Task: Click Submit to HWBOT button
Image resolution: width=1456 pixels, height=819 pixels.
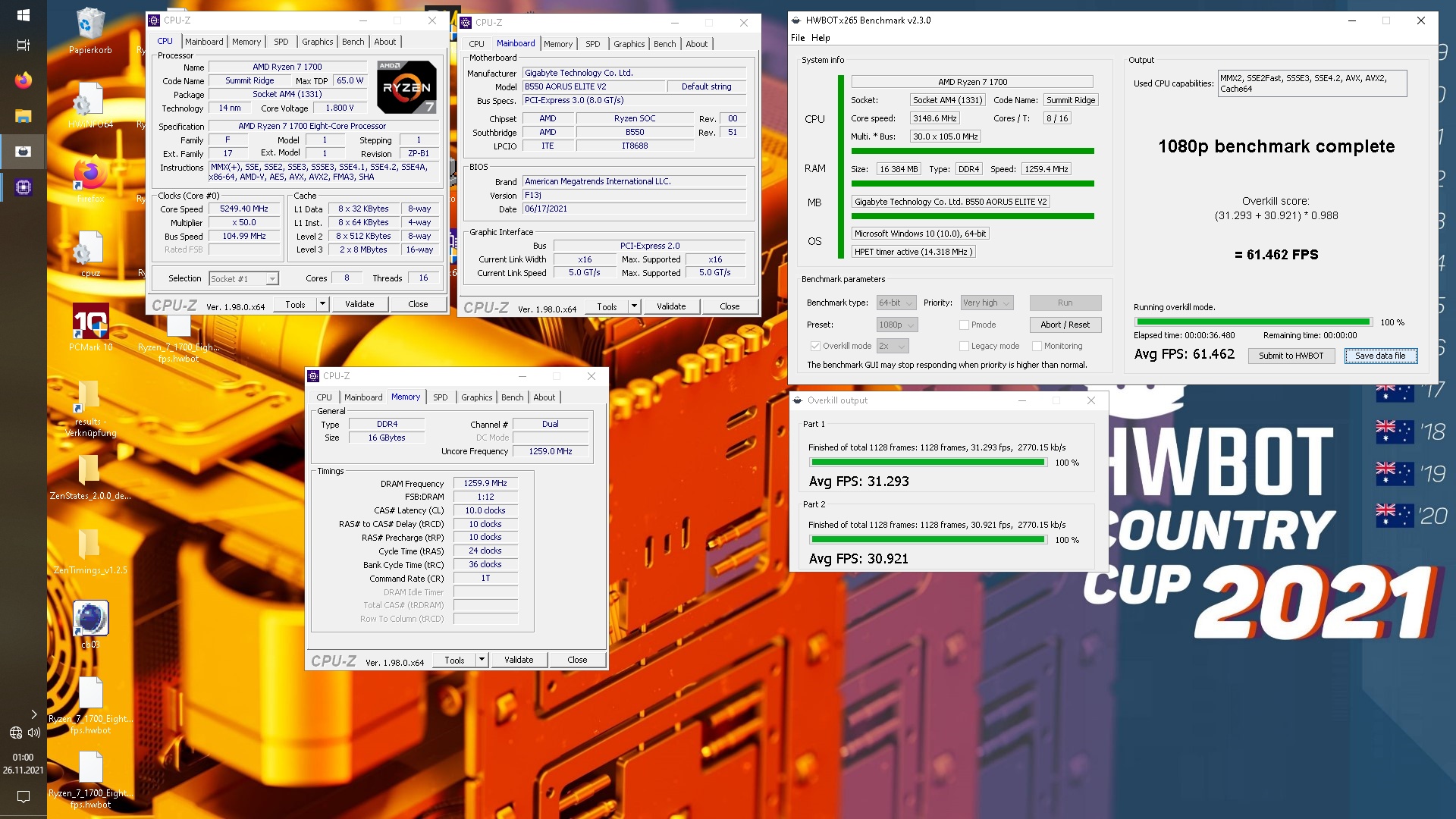Action: [1291, 356]
